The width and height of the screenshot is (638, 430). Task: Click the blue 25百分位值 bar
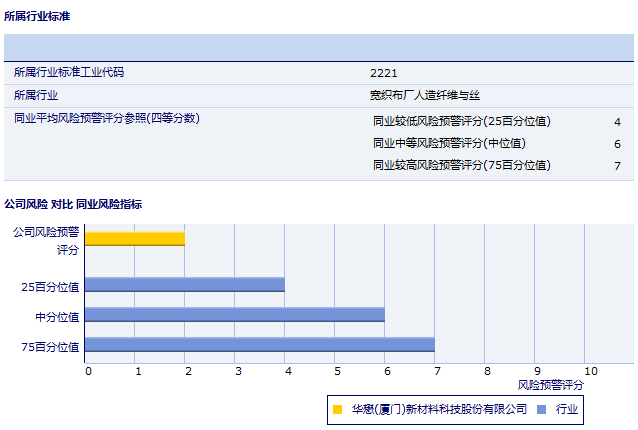pyautogui.click(x=185, y=285)
